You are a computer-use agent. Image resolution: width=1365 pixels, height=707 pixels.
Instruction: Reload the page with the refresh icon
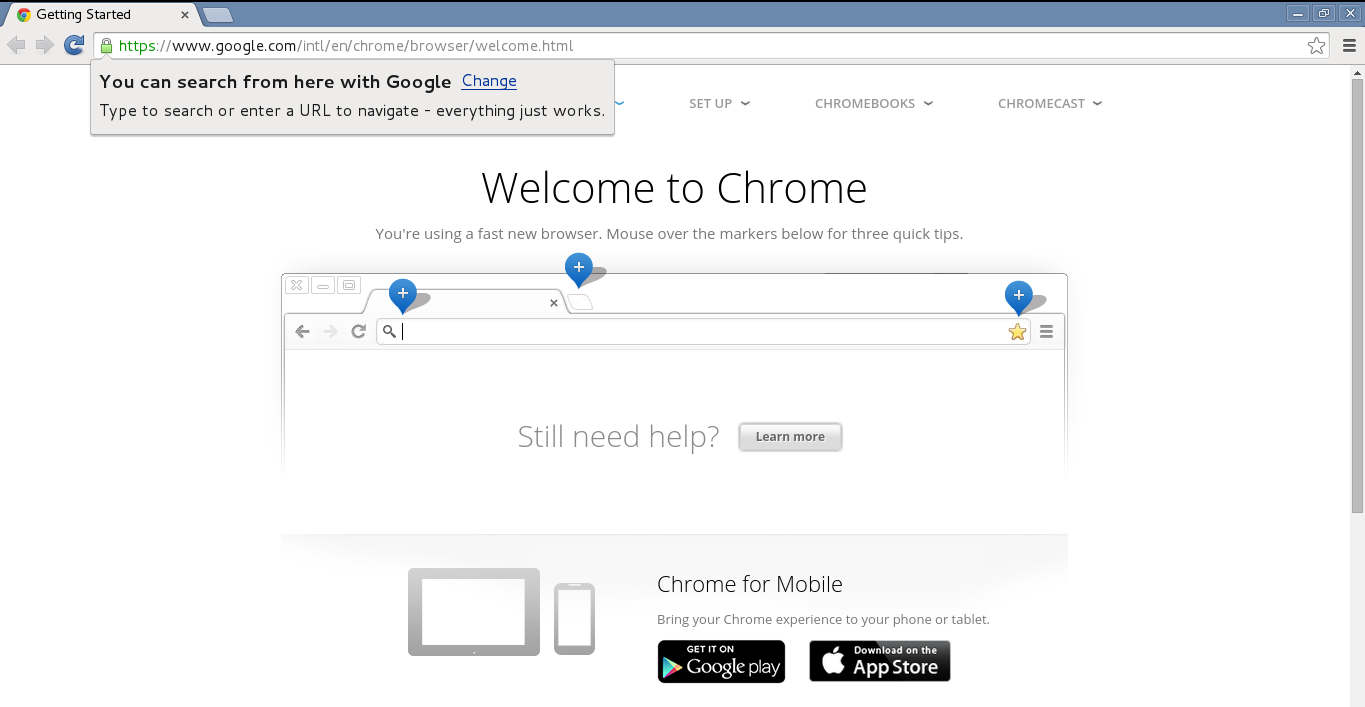point(73,45)
